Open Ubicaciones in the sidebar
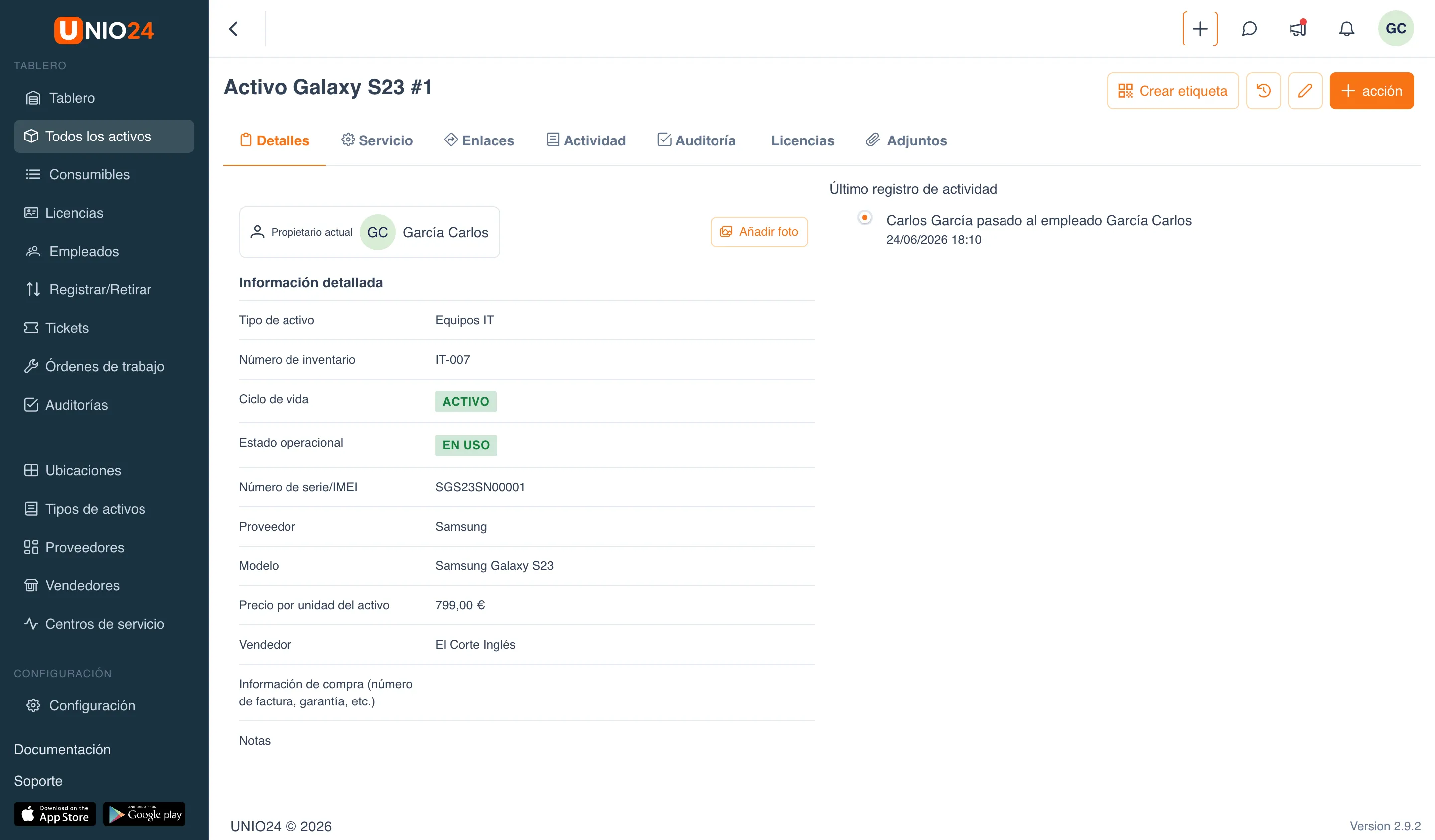 click(x=104, y=470)
